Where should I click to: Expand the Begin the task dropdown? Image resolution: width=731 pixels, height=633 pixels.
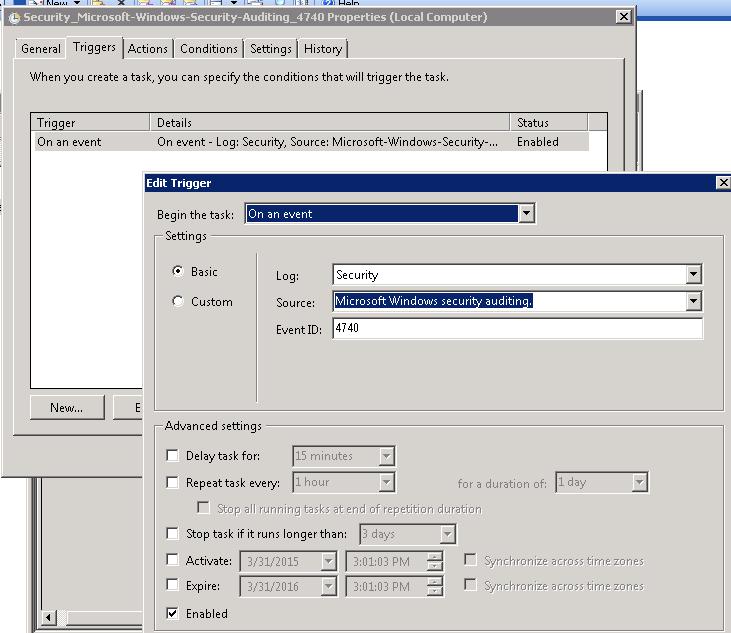526,214
